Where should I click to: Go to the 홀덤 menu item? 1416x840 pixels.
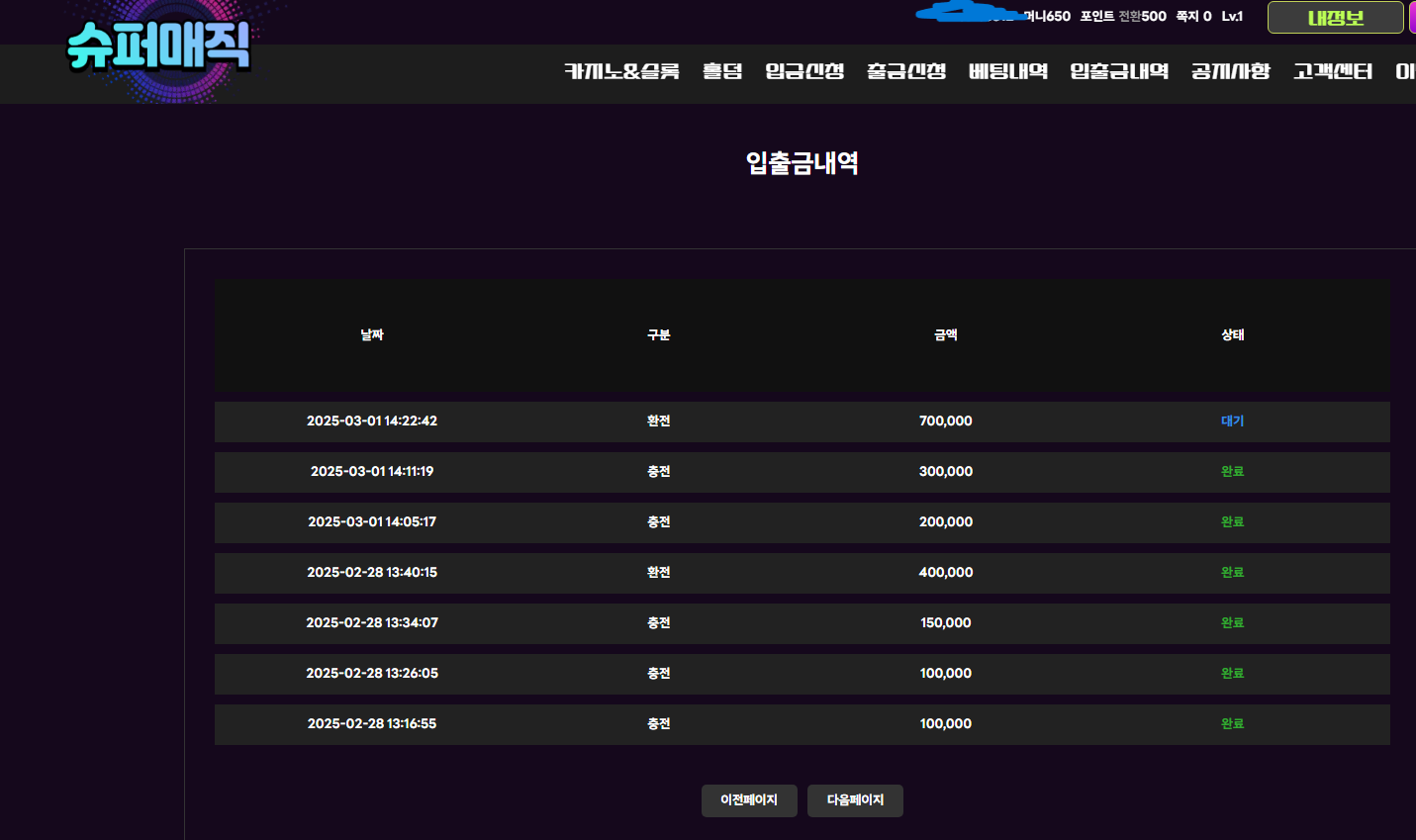pos(722,71)
